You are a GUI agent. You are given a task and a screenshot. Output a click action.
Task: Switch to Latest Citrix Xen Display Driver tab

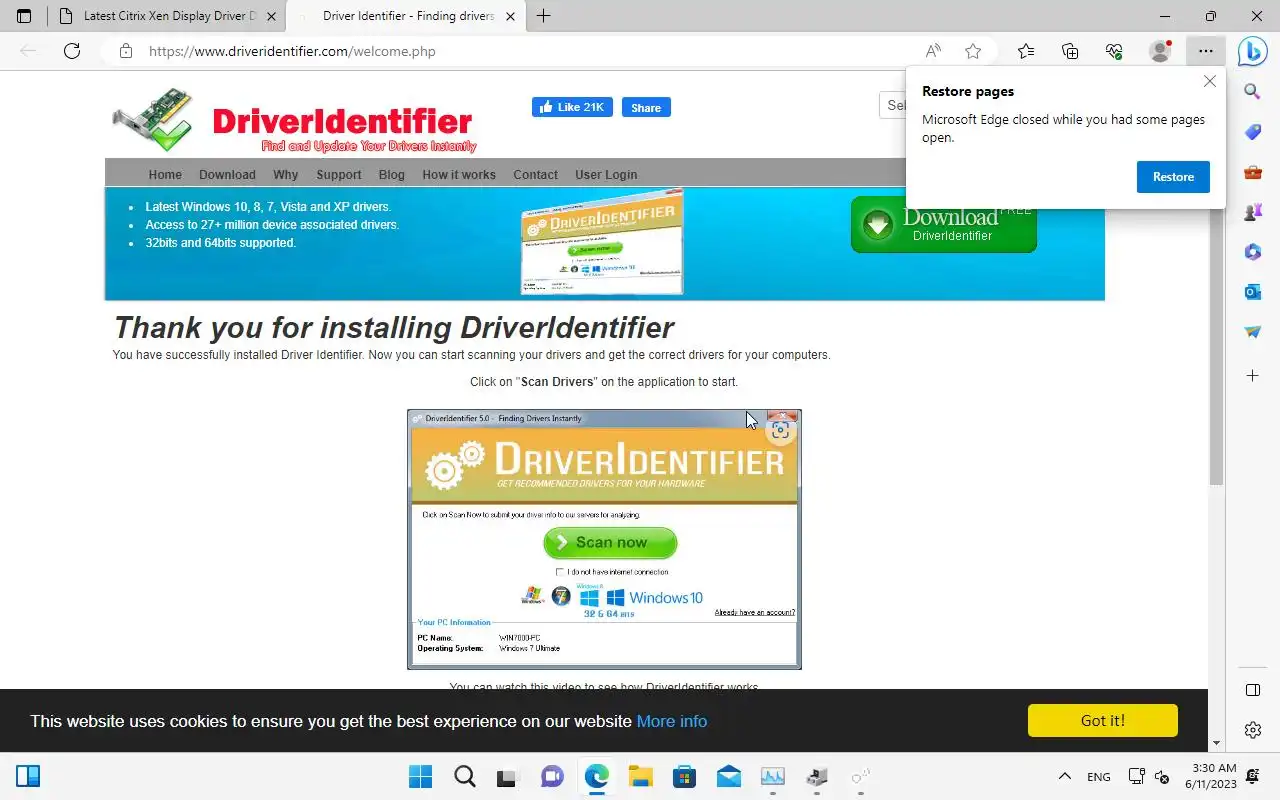168,16
